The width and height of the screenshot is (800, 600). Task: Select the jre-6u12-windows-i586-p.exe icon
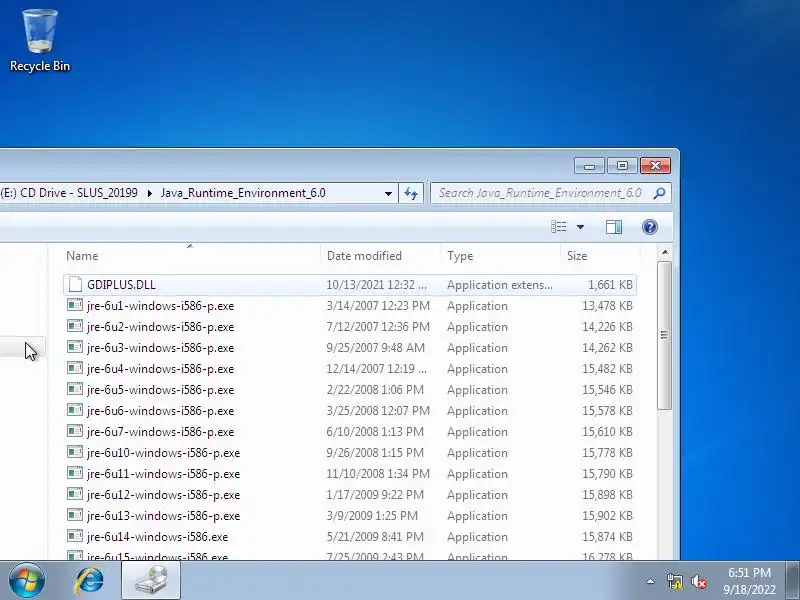coord(75,494)
